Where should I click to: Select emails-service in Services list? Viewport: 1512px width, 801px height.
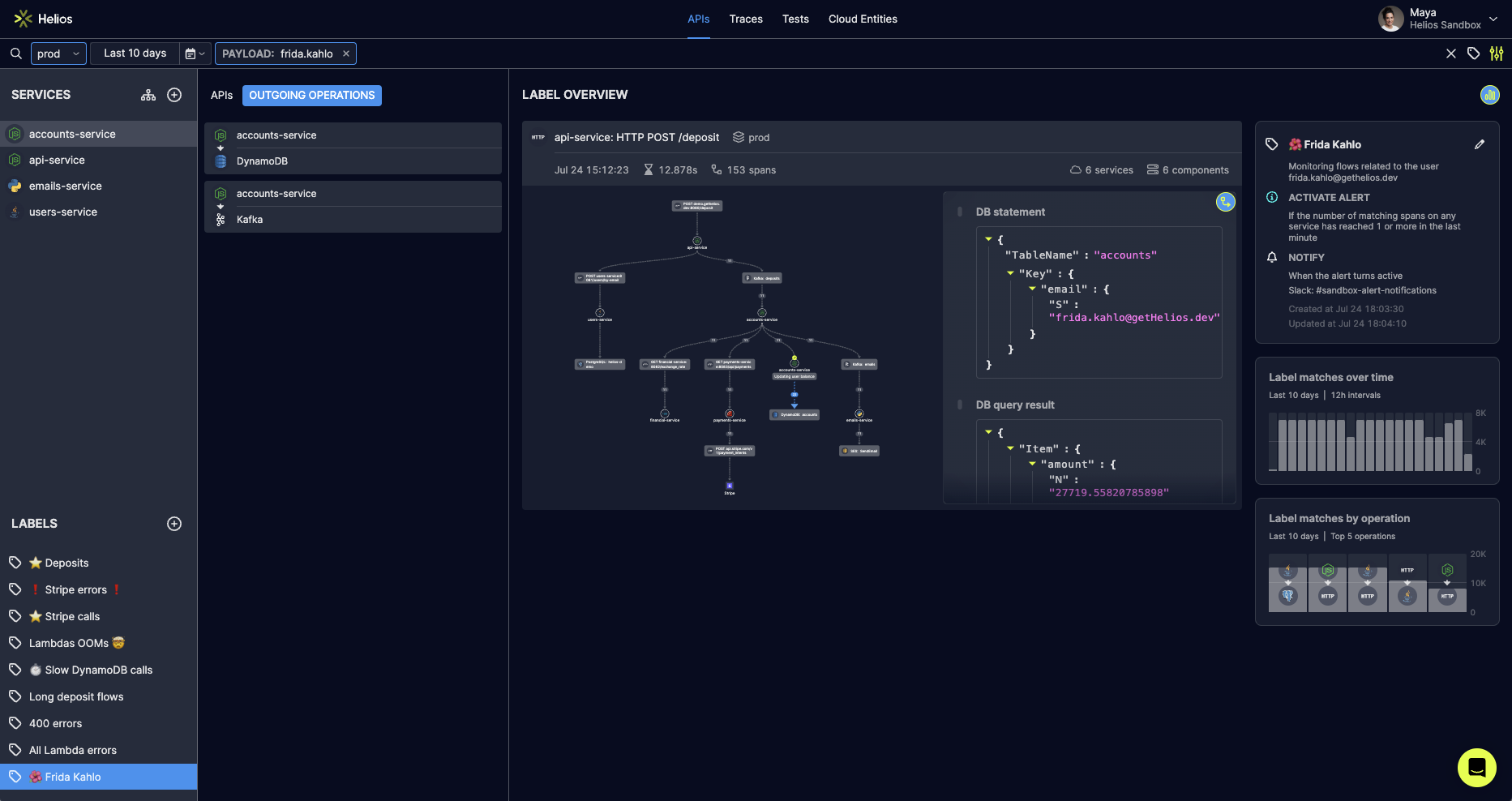(98, 186)
